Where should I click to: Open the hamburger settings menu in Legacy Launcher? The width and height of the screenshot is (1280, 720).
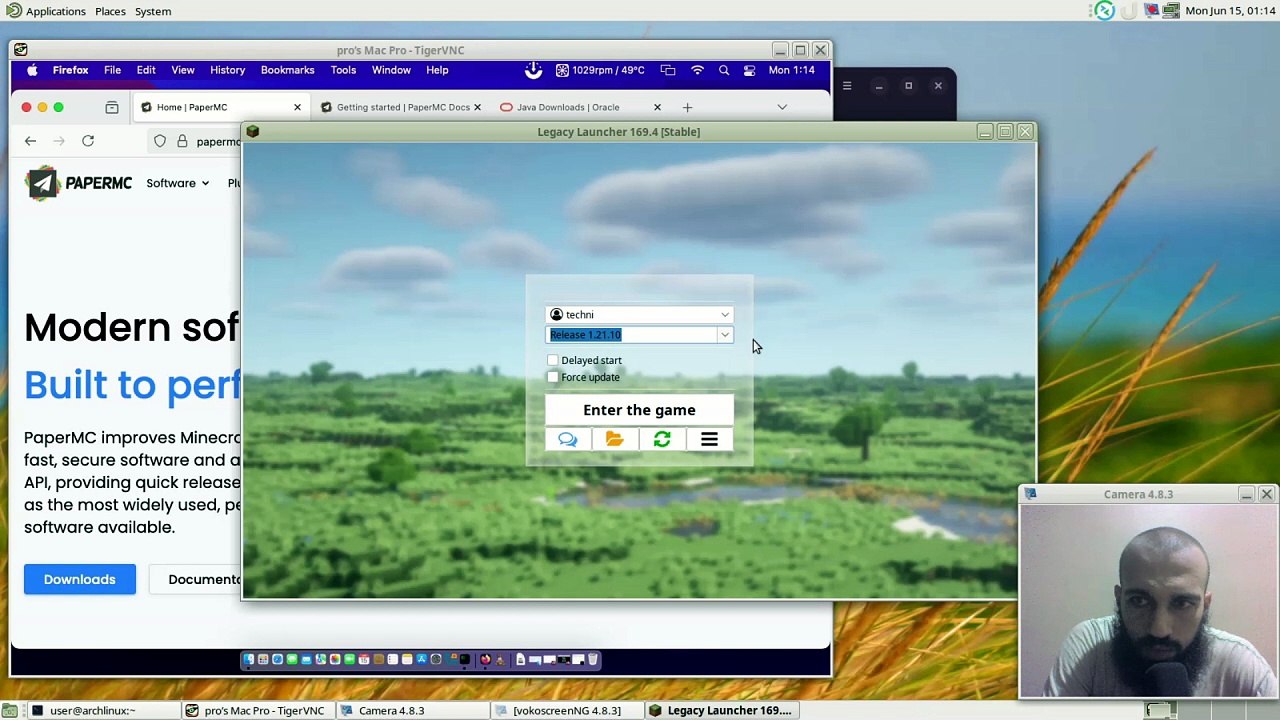[x=709, y=440]
